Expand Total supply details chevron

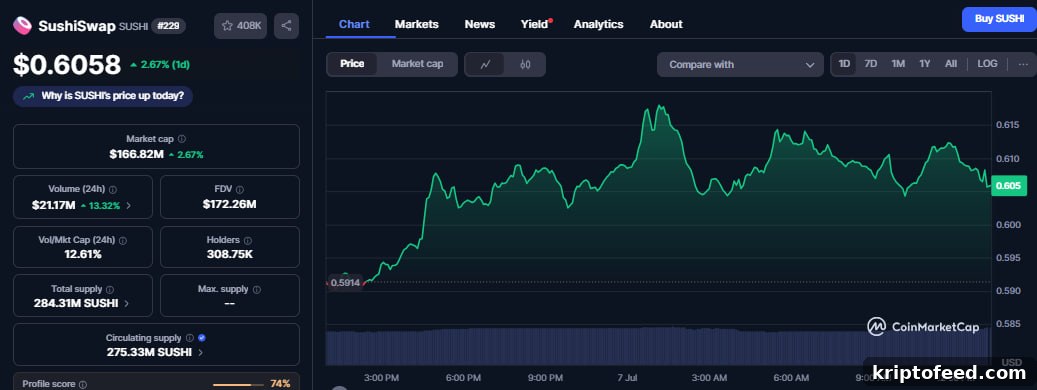(x=126, y=303)
